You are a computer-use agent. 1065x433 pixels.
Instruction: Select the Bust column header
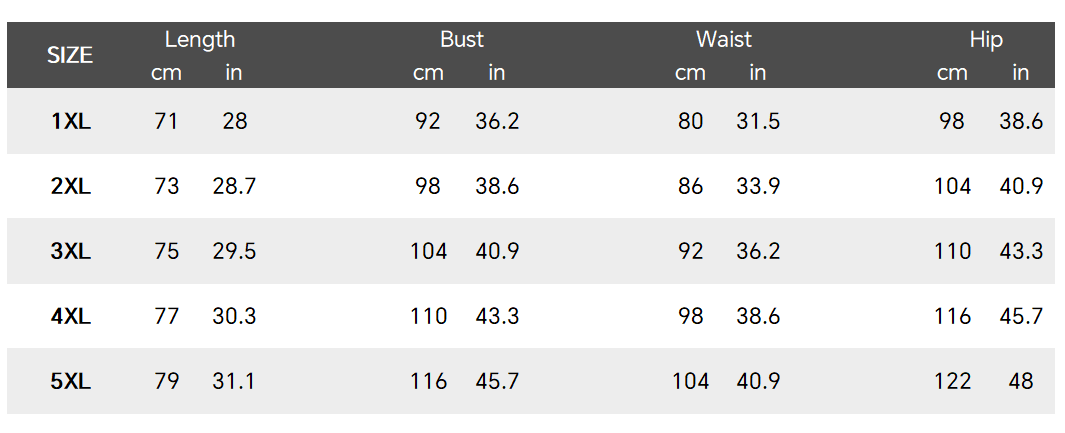click(461, 40)
